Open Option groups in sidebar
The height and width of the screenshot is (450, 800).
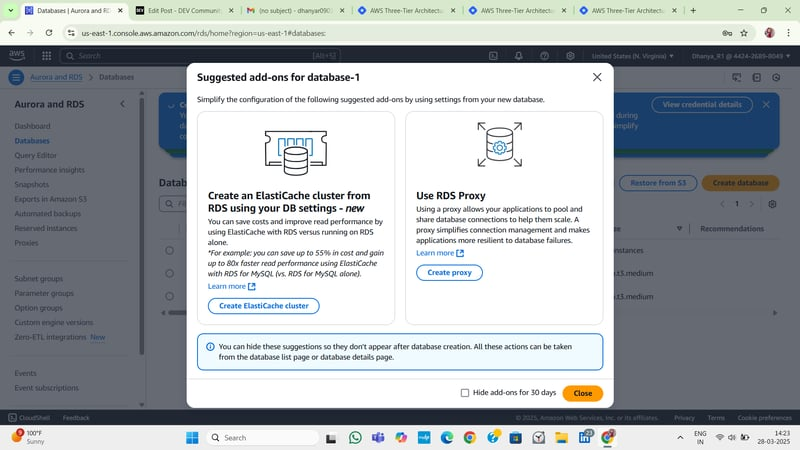pyautogui.click(x=38, y=308)
